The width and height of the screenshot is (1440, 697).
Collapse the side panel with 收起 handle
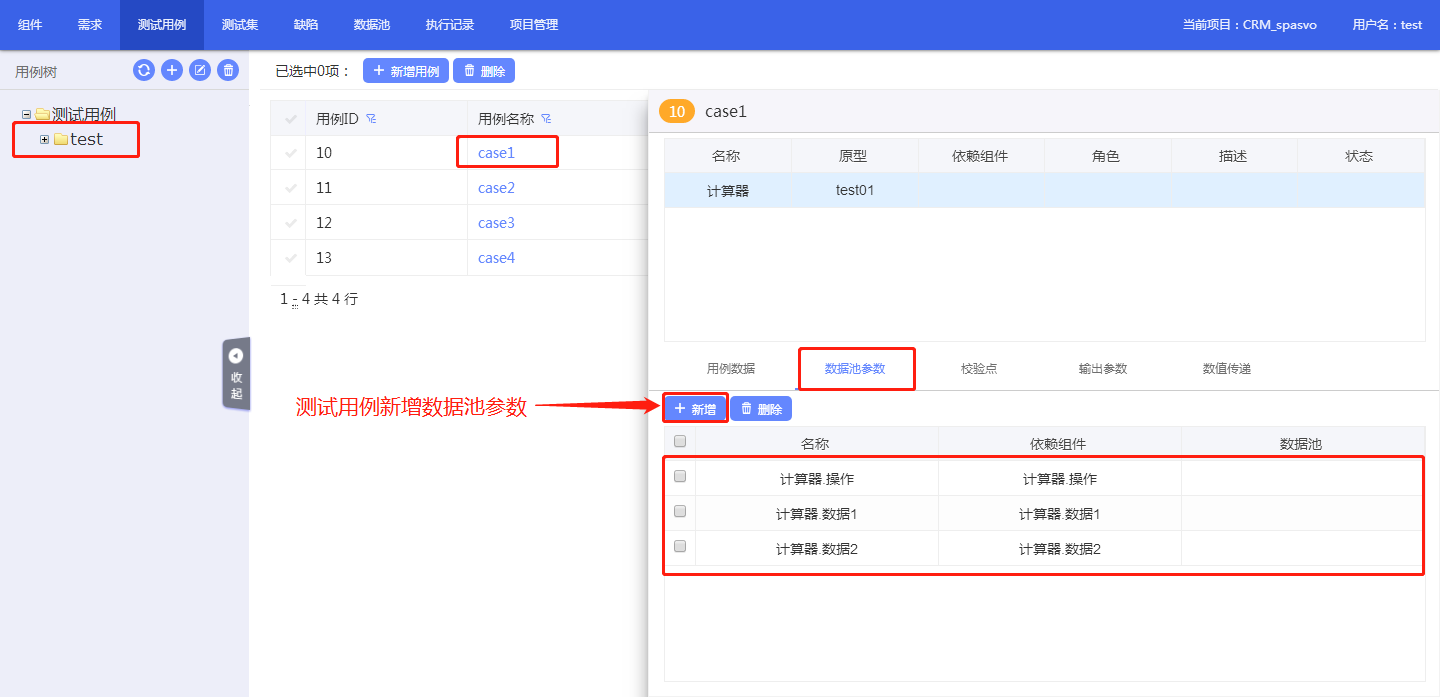236,373
